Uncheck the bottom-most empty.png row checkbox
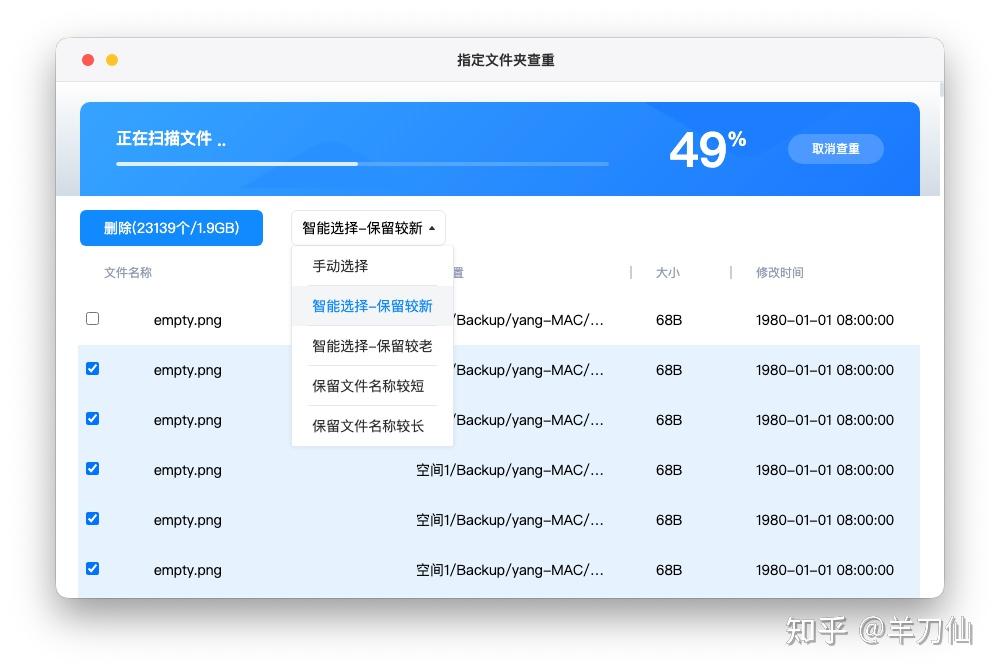 92,568
